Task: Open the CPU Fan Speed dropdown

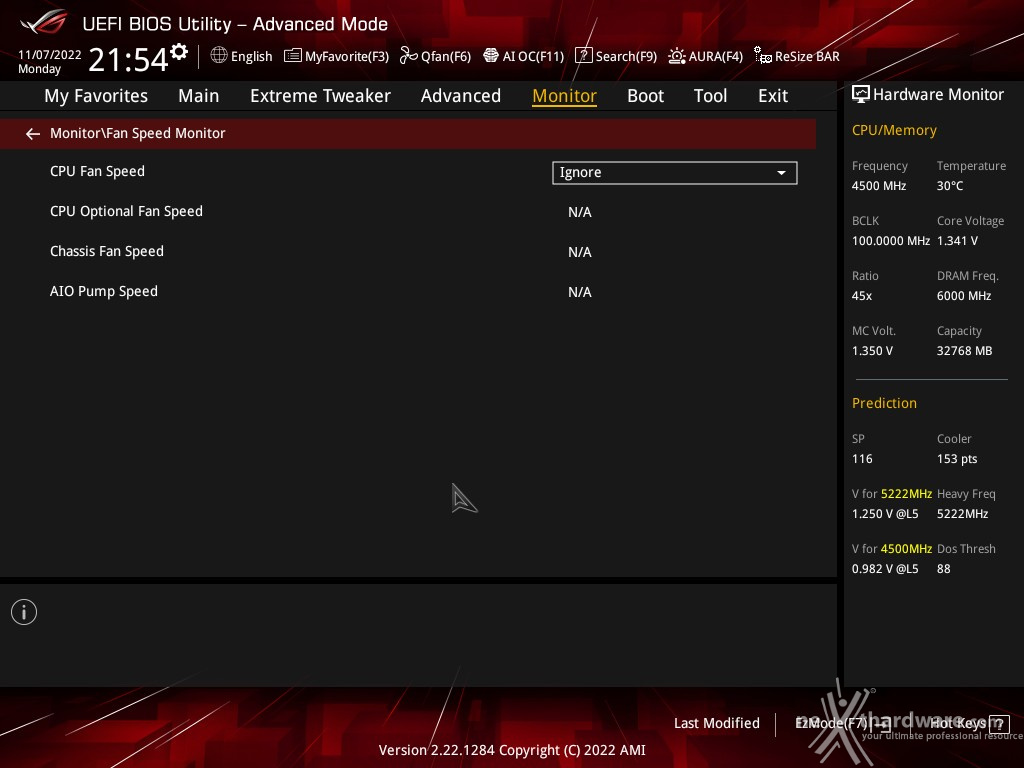Action: point(675,172)
